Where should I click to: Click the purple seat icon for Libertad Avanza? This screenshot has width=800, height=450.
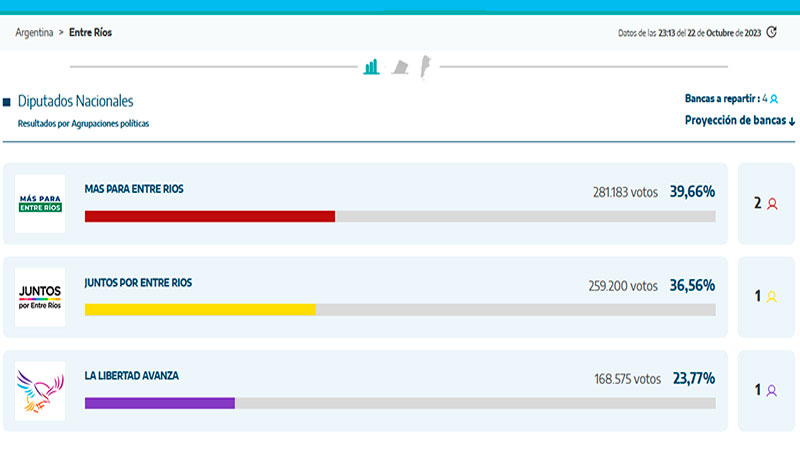tap(771, 391)
